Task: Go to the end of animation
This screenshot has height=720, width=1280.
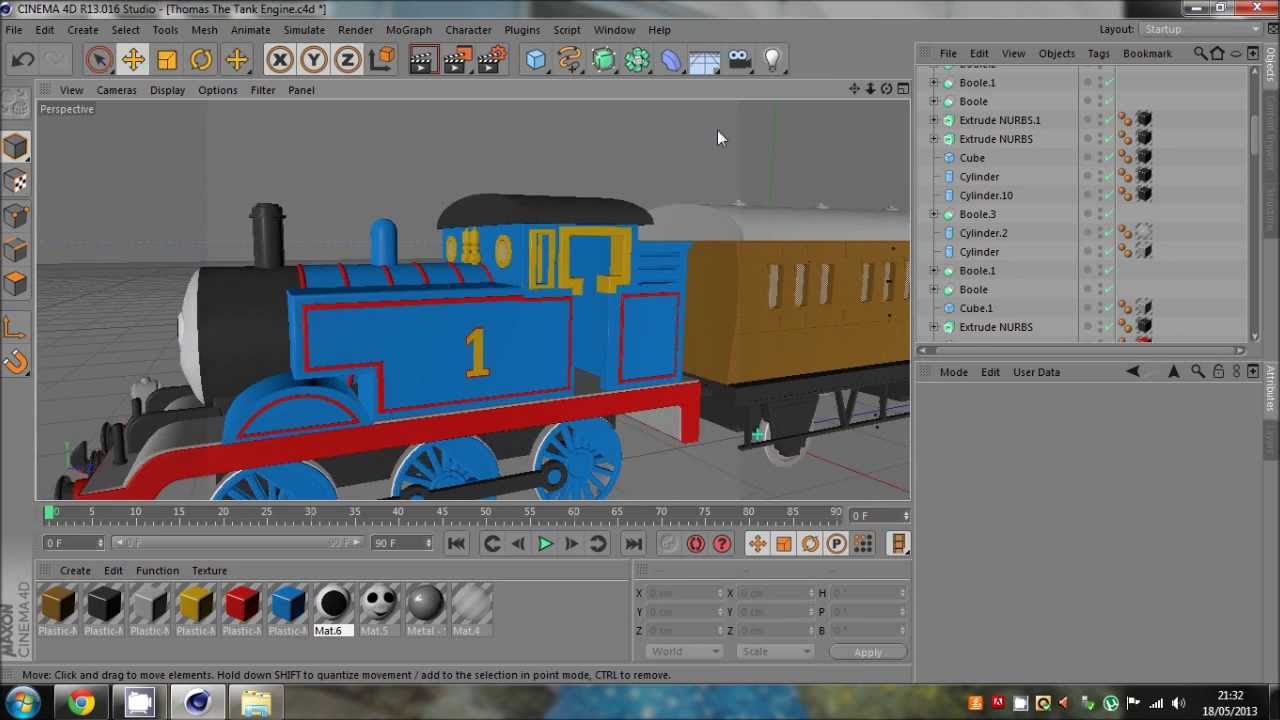Action: [x=633, y=543]
